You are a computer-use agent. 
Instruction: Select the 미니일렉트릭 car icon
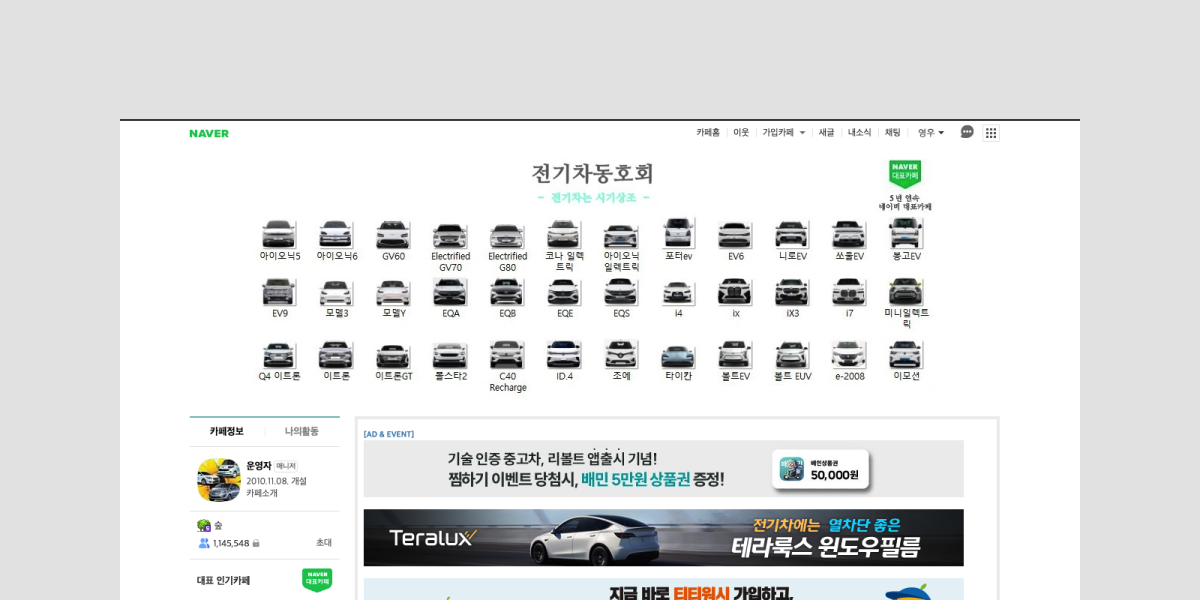906,291
